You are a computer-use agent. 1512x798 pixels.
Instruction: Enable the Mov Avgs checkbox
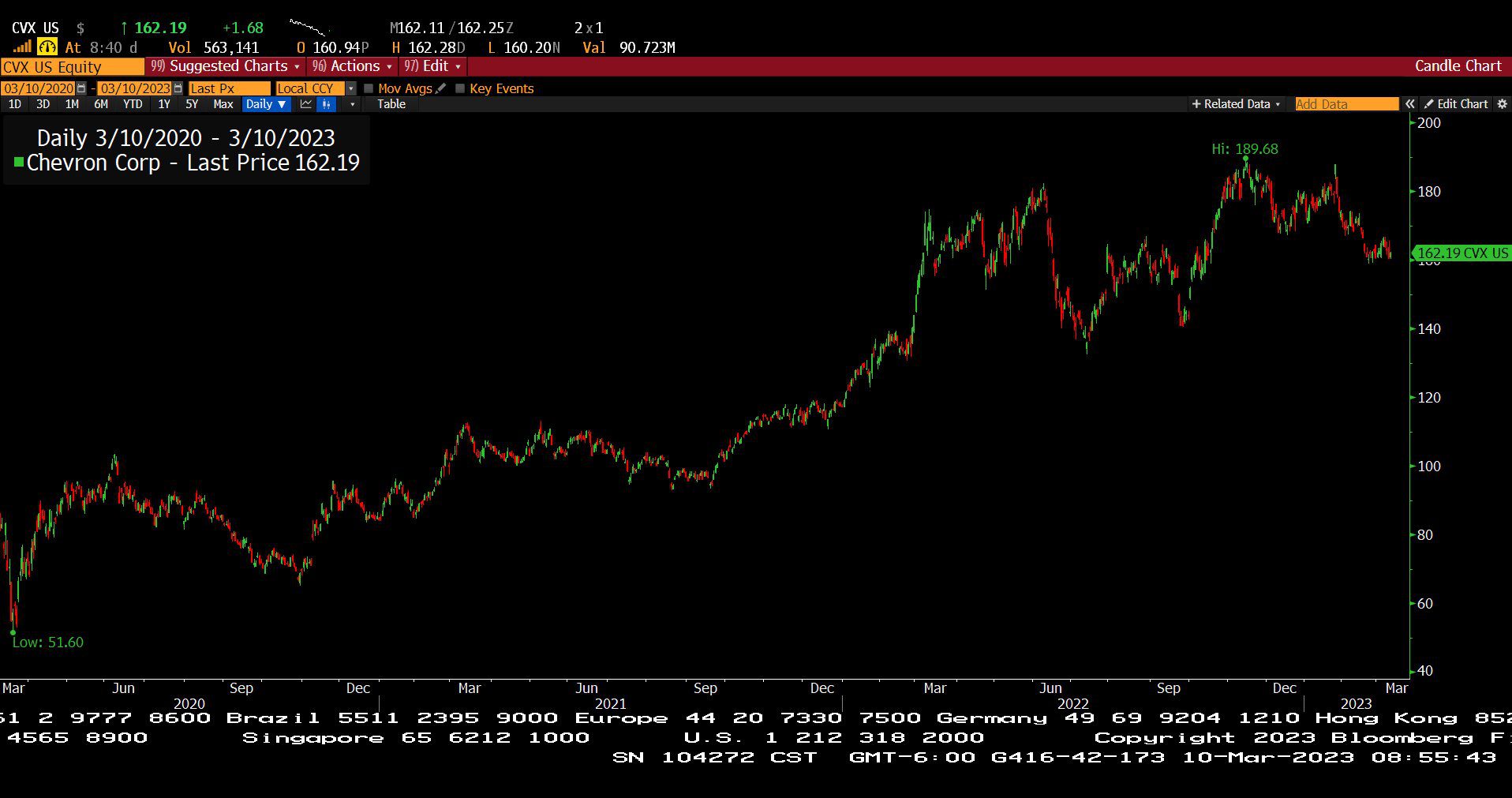click(x=369, y=88)
